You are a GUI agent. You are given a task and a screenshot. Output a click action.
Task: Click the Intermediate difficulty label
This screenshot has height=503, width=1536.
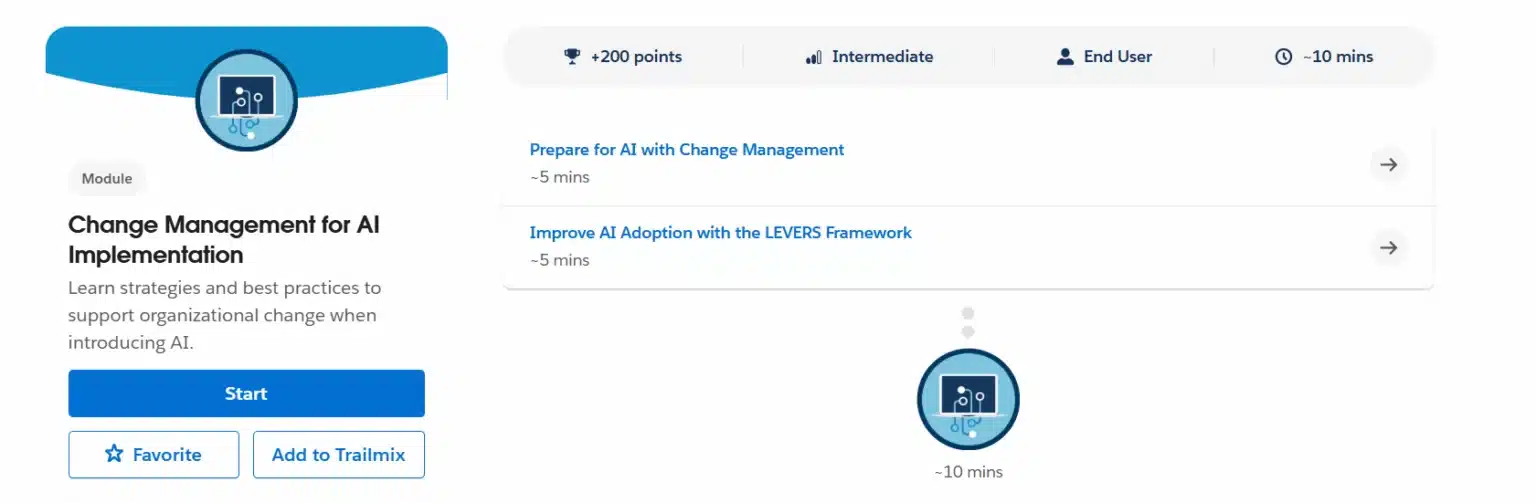click(883, 57)
